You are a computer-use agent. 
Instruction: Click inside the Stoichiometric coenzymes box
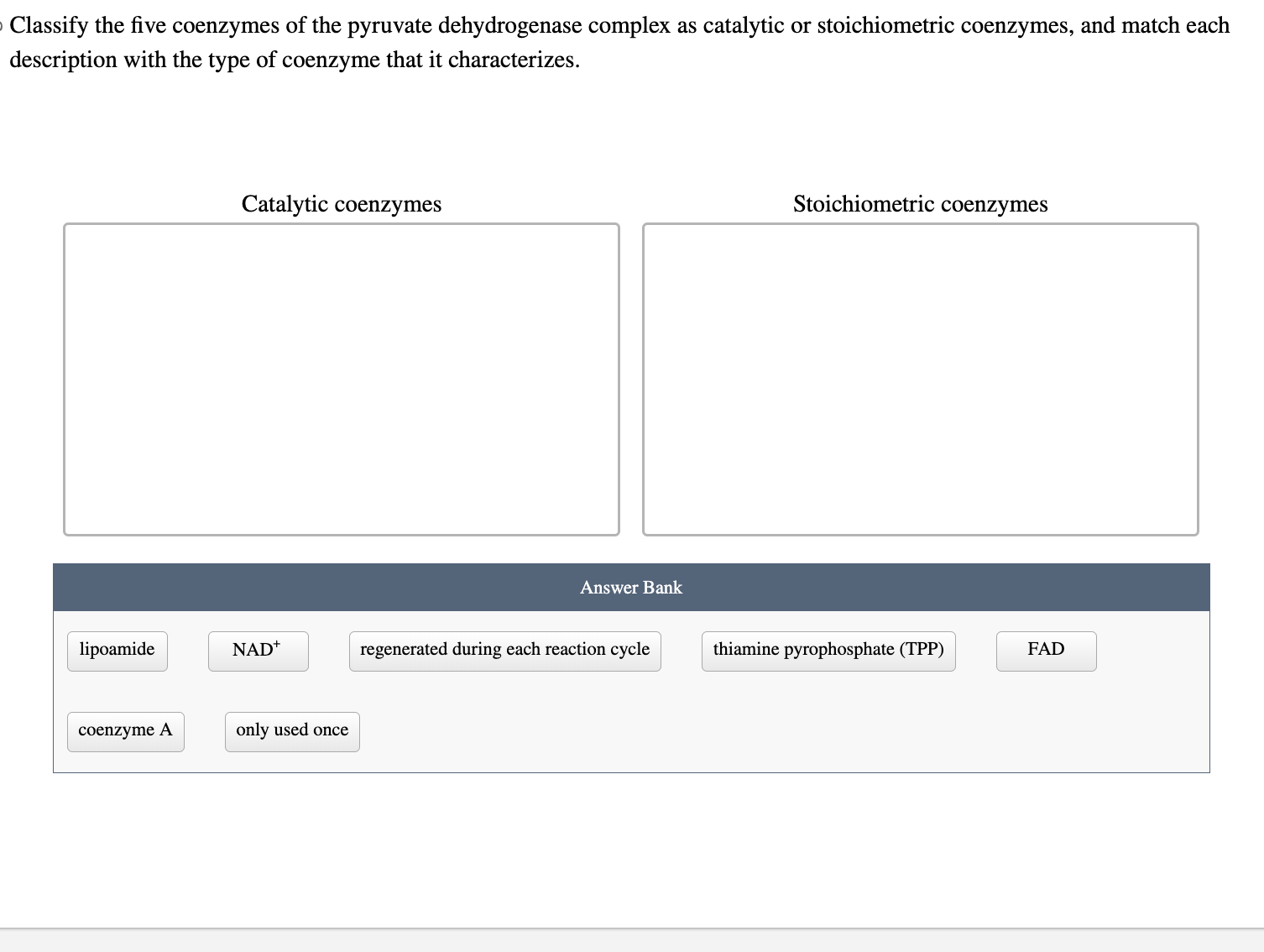click(920, 378)
